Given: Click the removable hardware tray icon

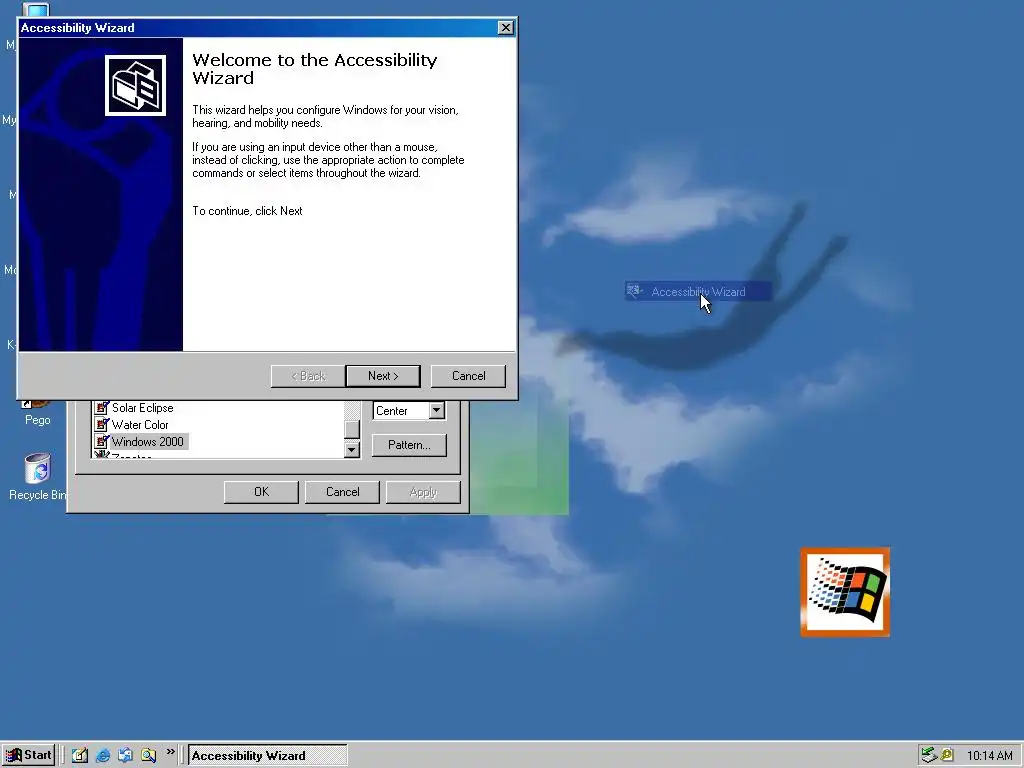Looking at the screenshot, I should pos(929,755).
